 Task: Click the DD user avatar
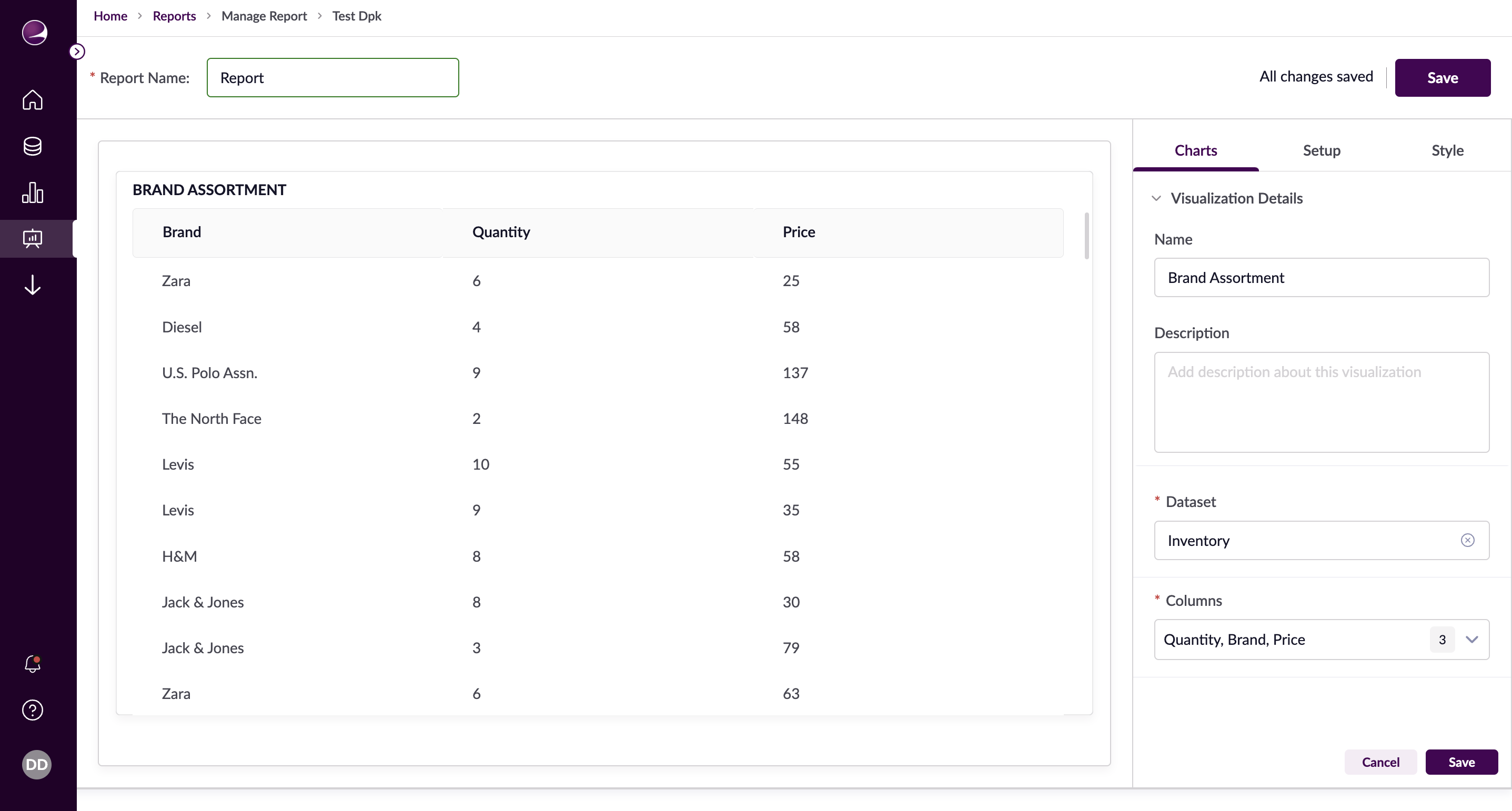click(x=36, y=764)
